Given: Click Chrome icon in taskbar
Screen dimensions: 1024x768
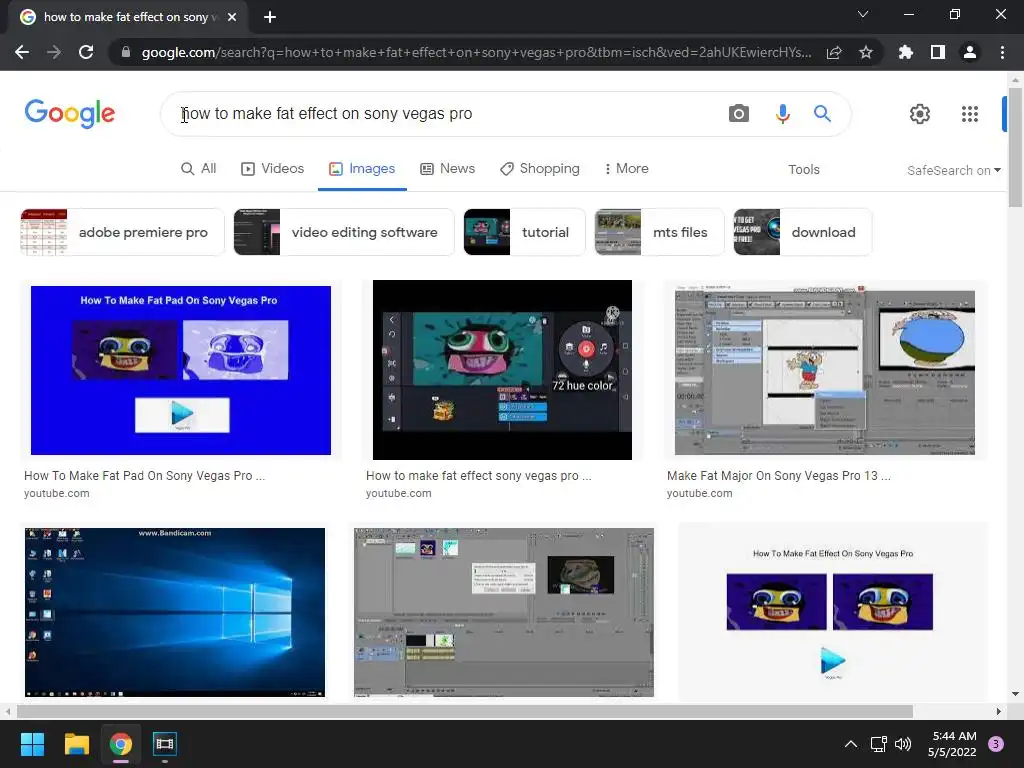Looking at the screenshot, I should point(121,744).
